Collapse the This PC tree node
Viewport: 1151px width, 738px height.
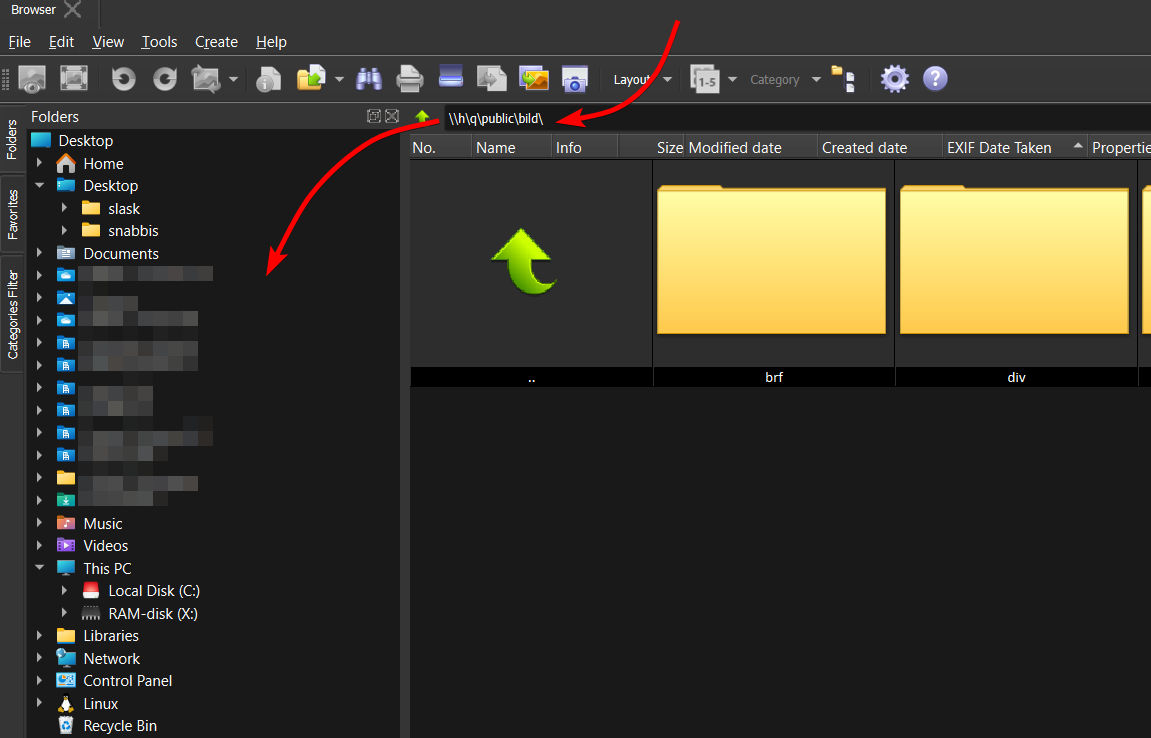click(x=40, y=568)
